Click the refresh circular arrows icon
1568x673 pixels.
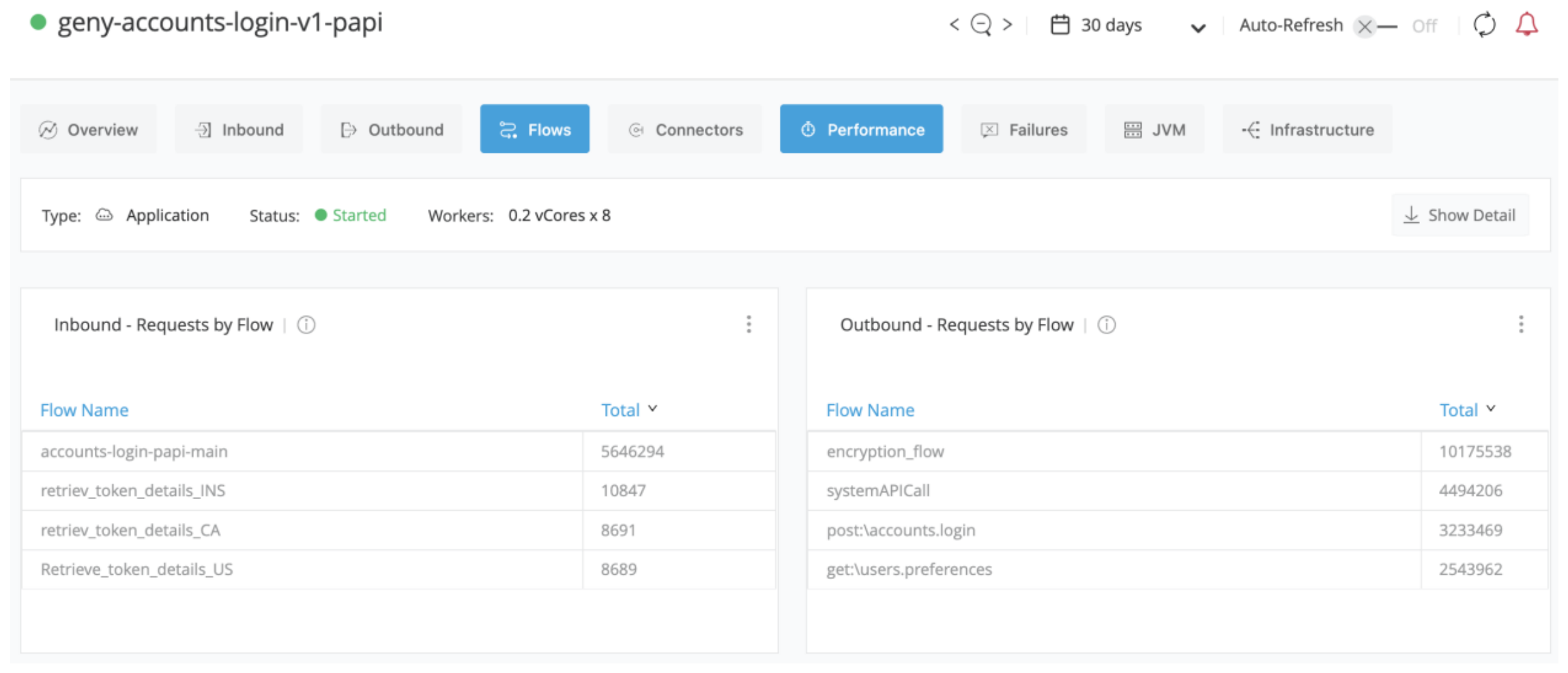pos(1484,25)
